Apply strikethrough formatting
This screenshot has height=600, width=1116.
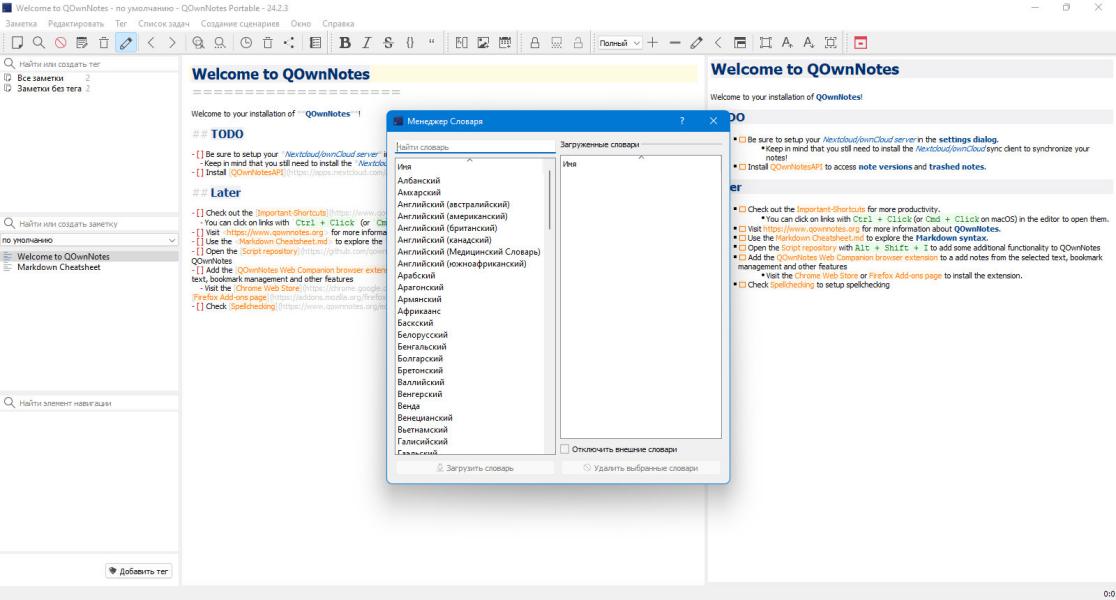coord(388,43)
